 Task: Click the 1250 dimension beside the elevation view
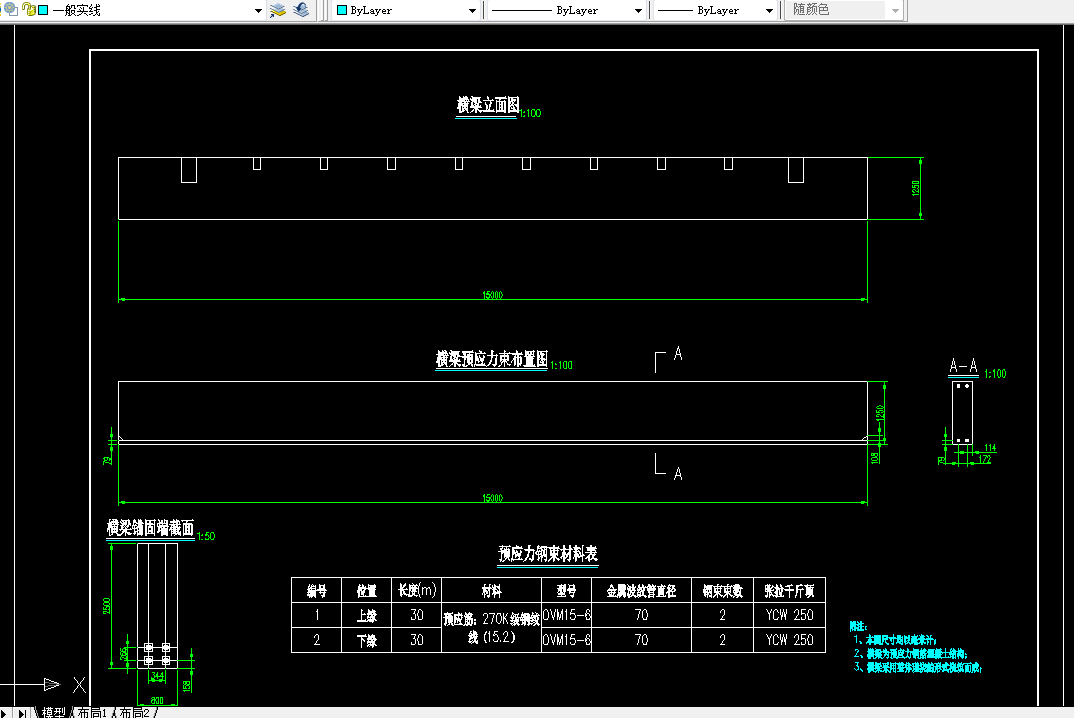click(916, 188)
